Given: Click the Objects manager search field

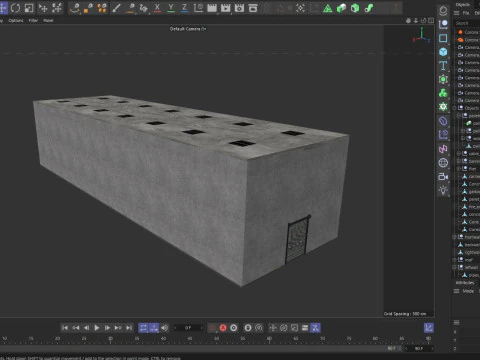Looking at the screenshot, I should coord(467,23).
